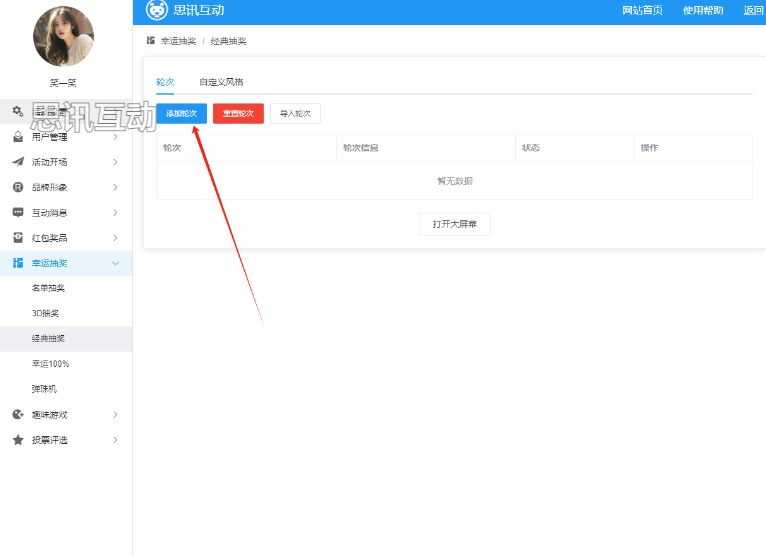Viewport: 766px width, 556px height.
Task: Click the 思讯互动 panda logo icon
Action: (156, 10)
